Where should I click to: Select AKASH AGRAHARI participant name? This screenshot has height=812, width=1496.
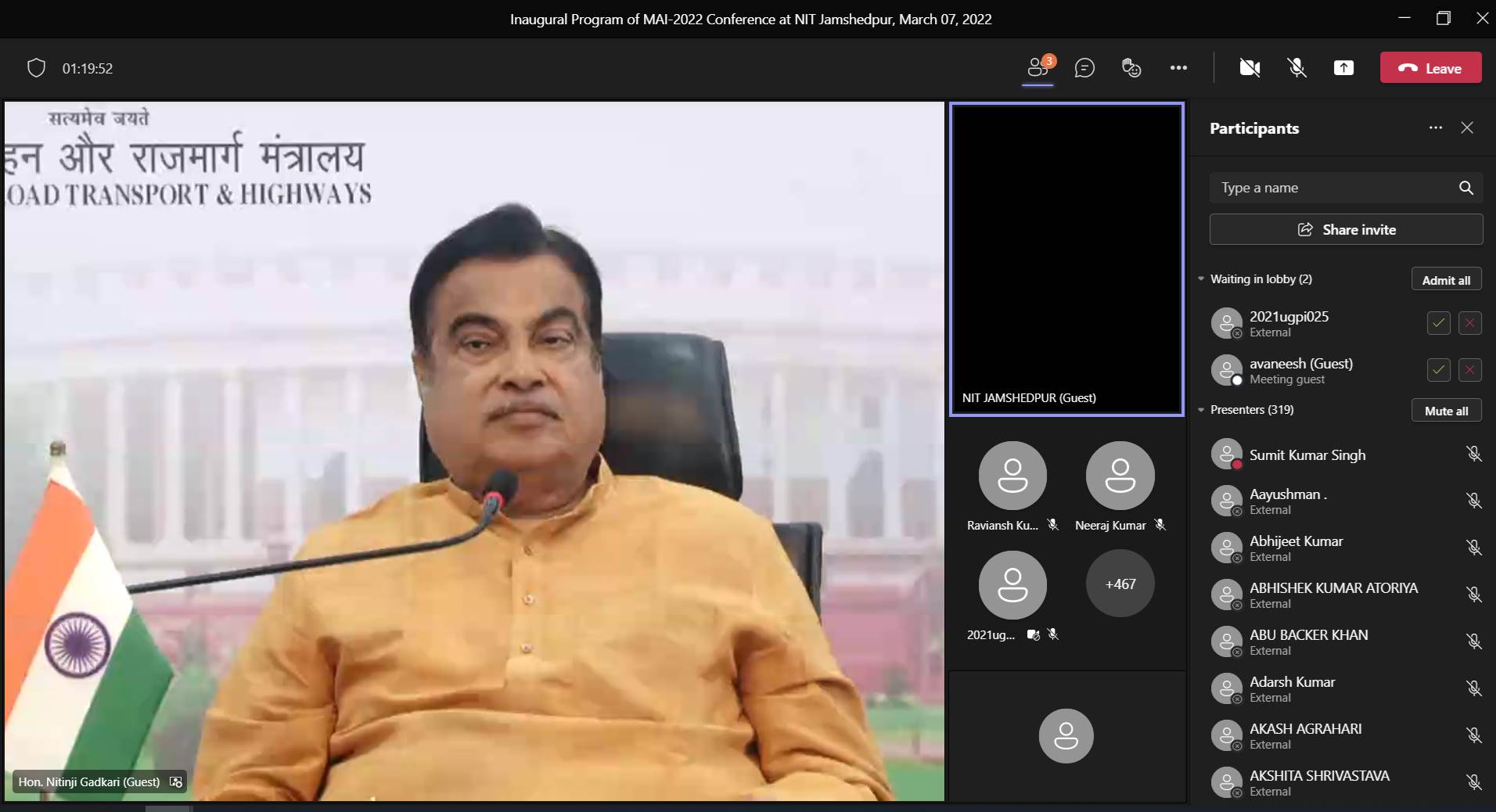[1305, 728]
